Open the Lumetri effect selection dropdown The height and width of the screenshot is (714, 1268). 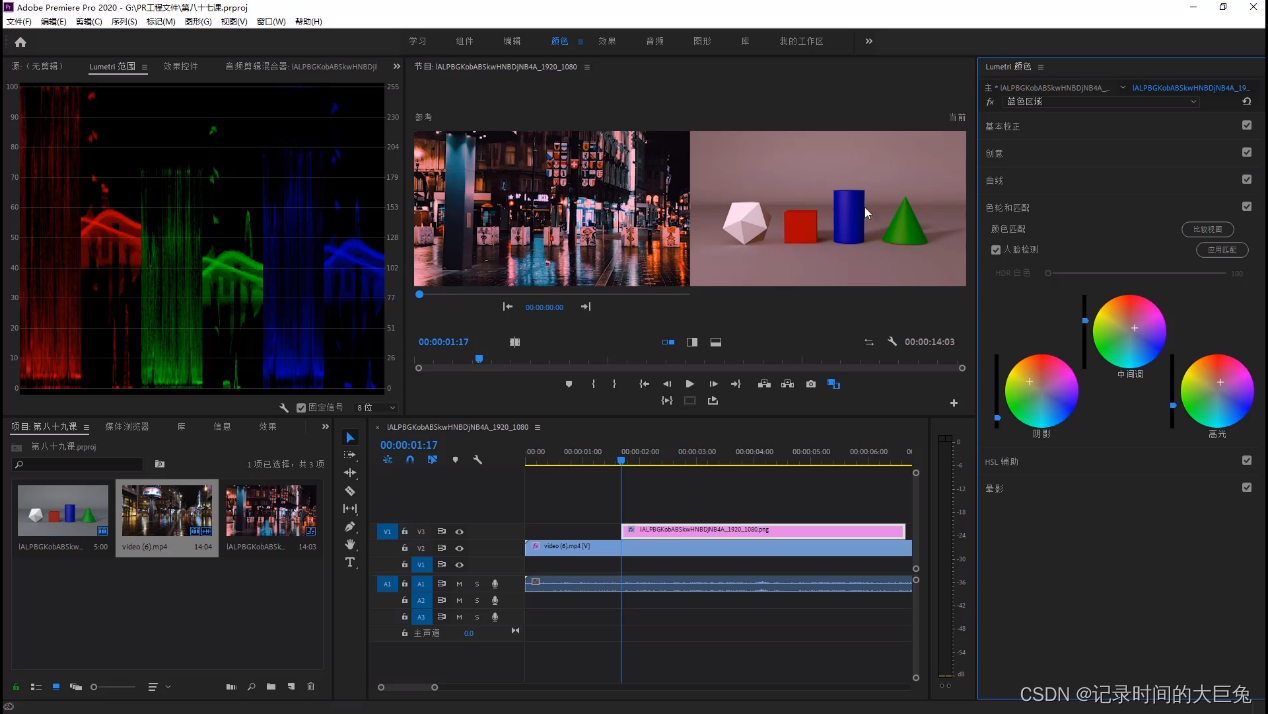tap(1100, 102)
